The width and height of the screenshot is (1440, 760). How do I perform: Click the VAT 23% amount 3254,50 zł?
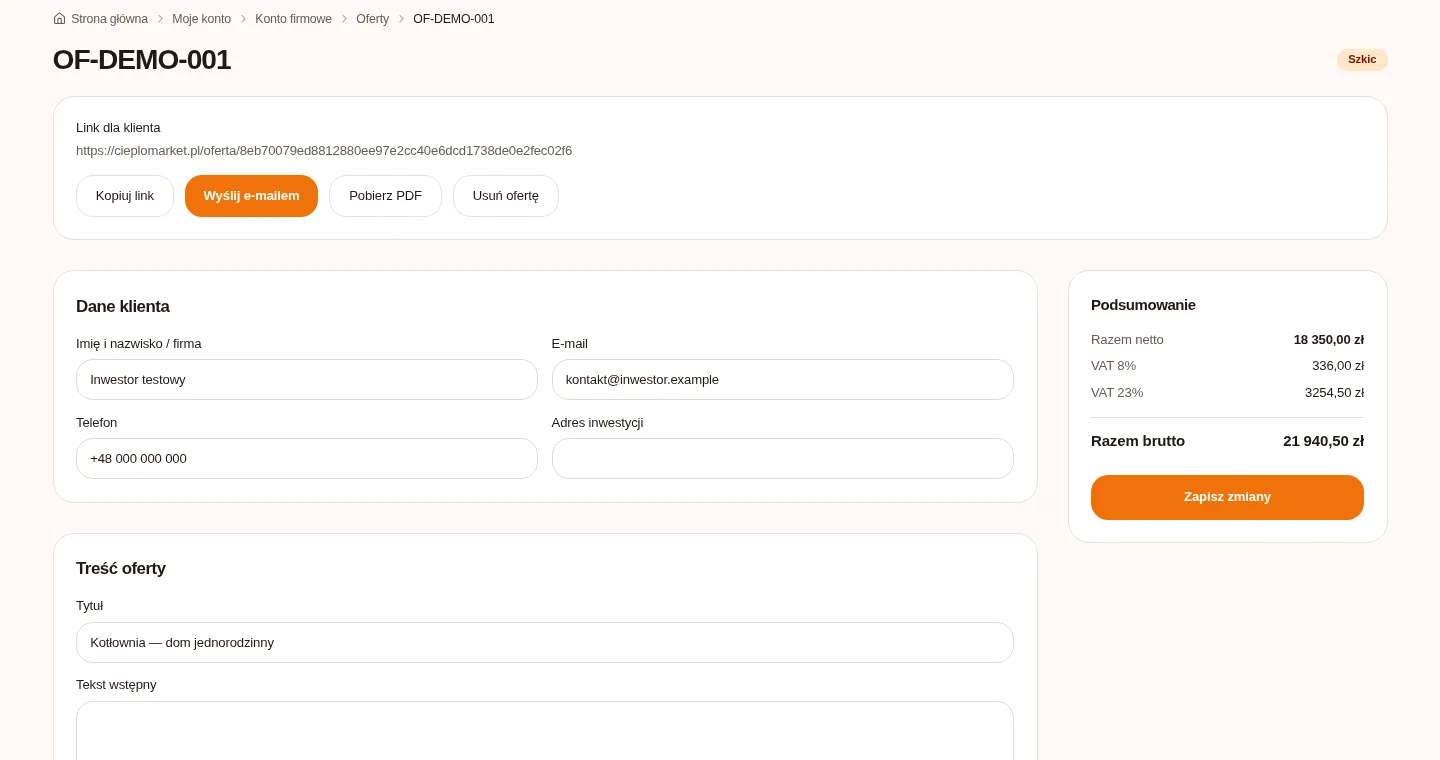tap(1334, 393)
